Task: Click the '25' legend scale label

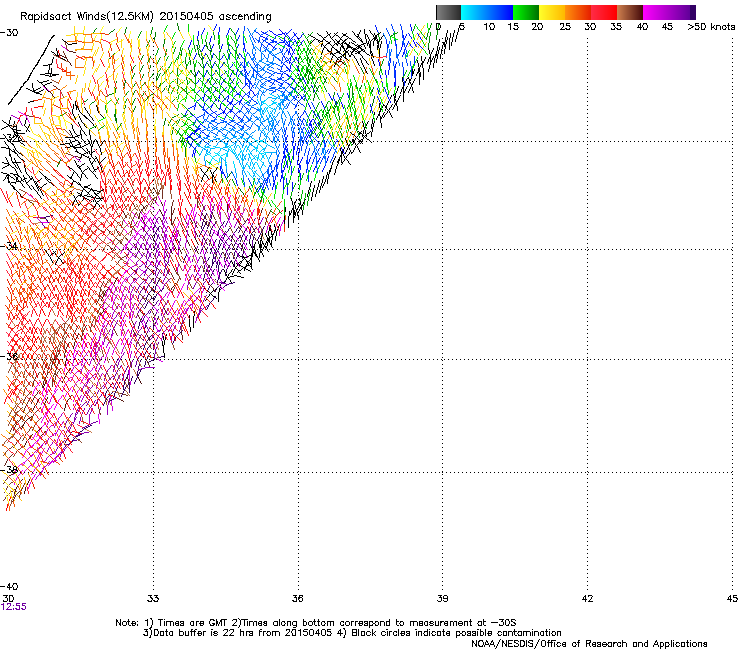Action: pos(565,27)
